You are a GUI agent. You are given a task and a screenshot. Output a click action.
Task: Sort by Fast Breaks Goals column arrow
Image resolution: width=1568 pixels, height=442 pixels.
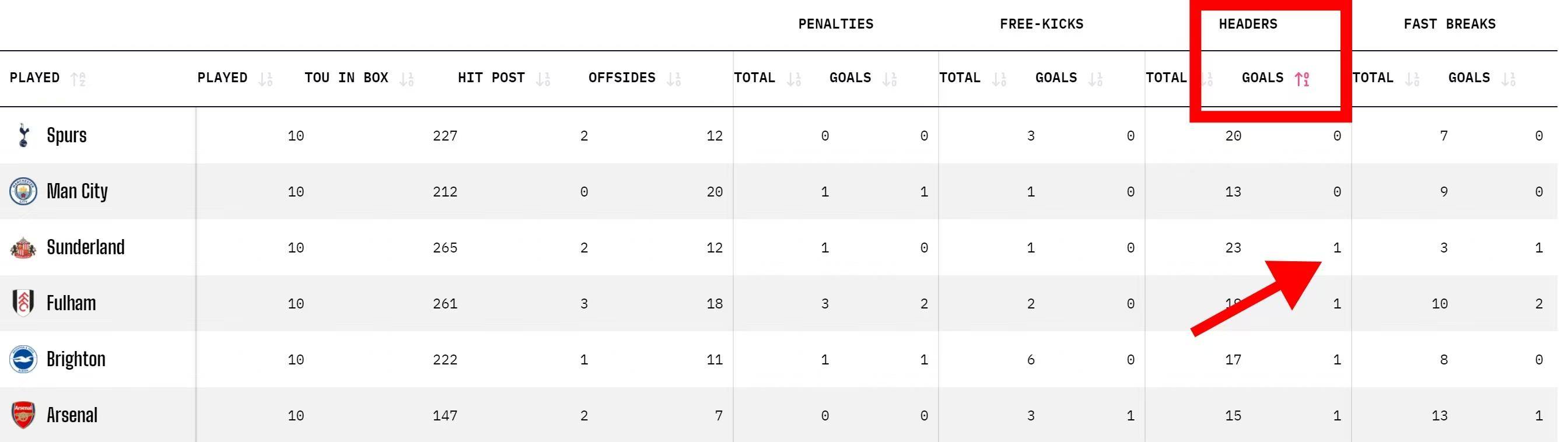1508,79
